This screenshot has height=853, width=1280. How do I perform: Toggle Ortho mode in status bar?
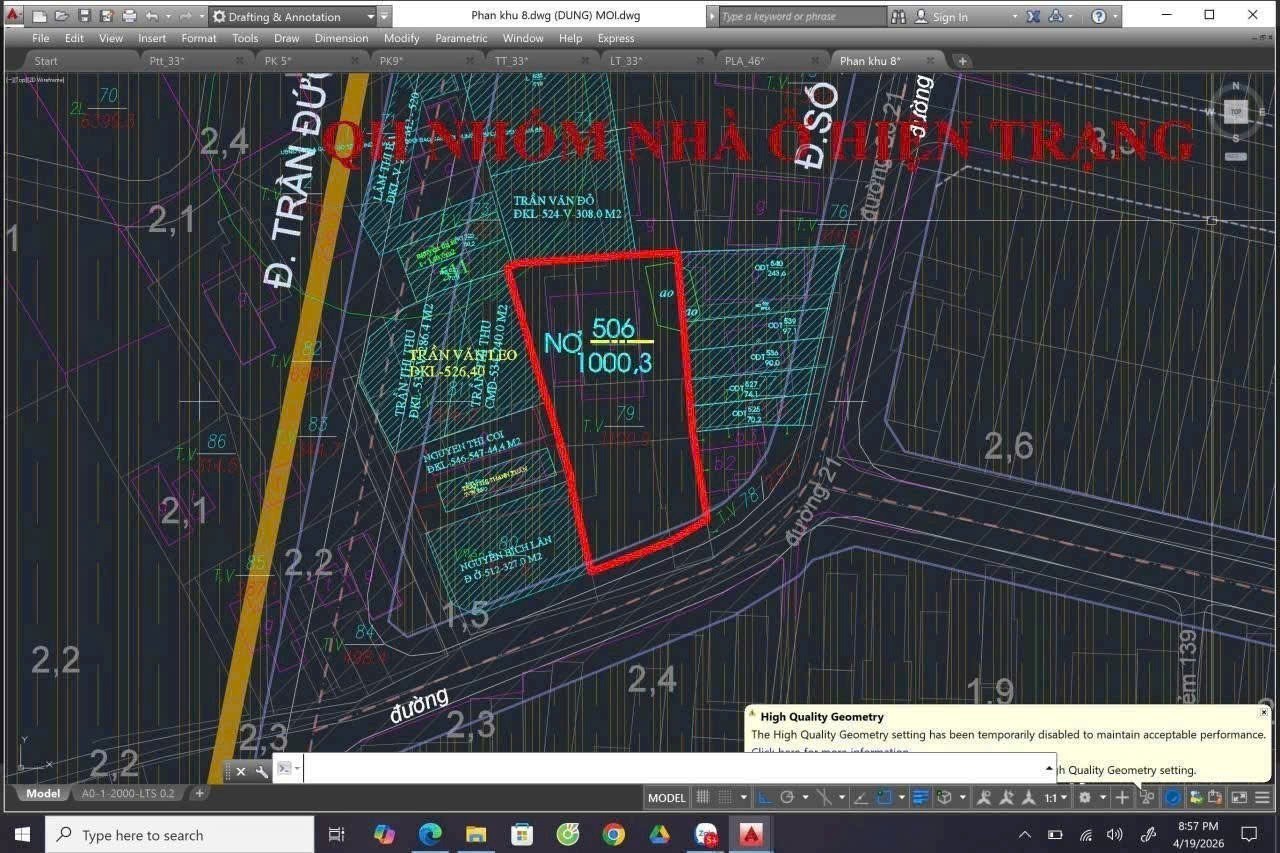763,797
